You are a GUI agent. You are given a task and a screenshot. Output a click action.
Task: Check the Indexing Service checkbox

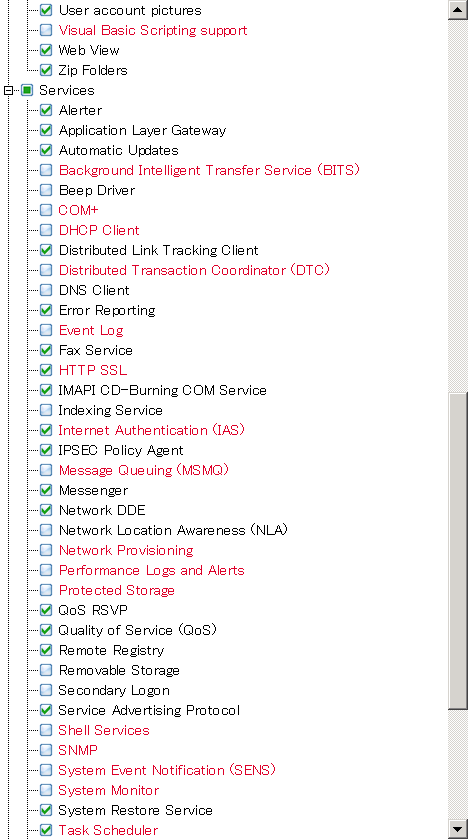click(x=47, y=410)
